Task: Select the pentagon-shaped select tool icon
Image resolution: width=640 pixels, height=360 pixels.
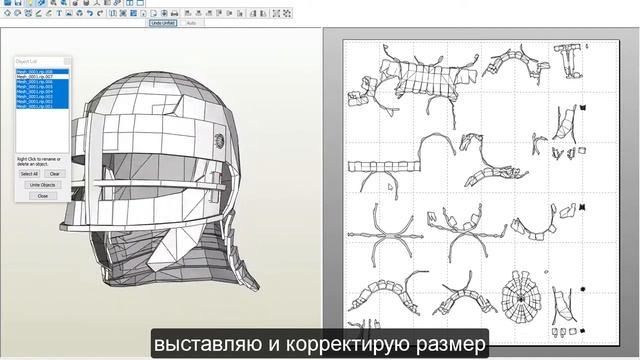Action: coord(7,13)
